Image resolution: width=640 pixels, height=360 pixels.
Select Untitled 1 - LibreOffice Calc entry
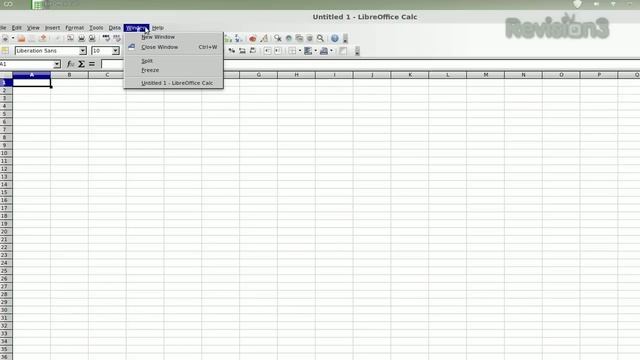click(x=177, y=83)
